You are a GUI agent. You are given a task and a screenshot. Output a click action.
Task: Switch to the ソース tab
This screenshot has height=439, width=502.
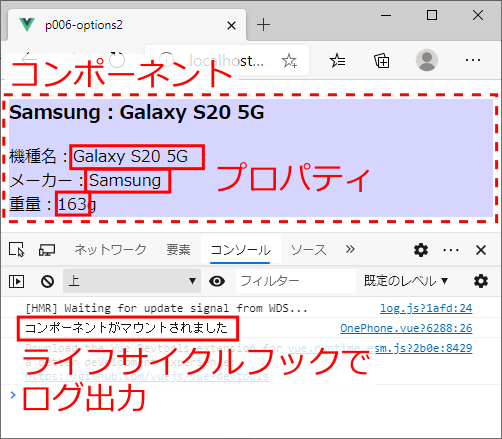[308, 250]
